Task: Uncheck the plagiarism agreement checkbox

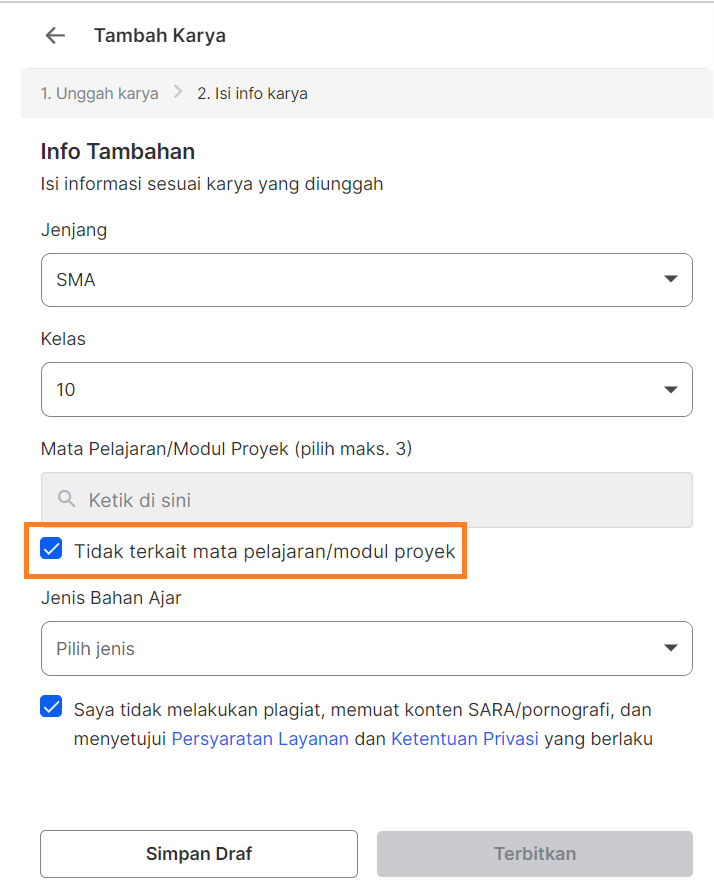Action: (50, 706)
